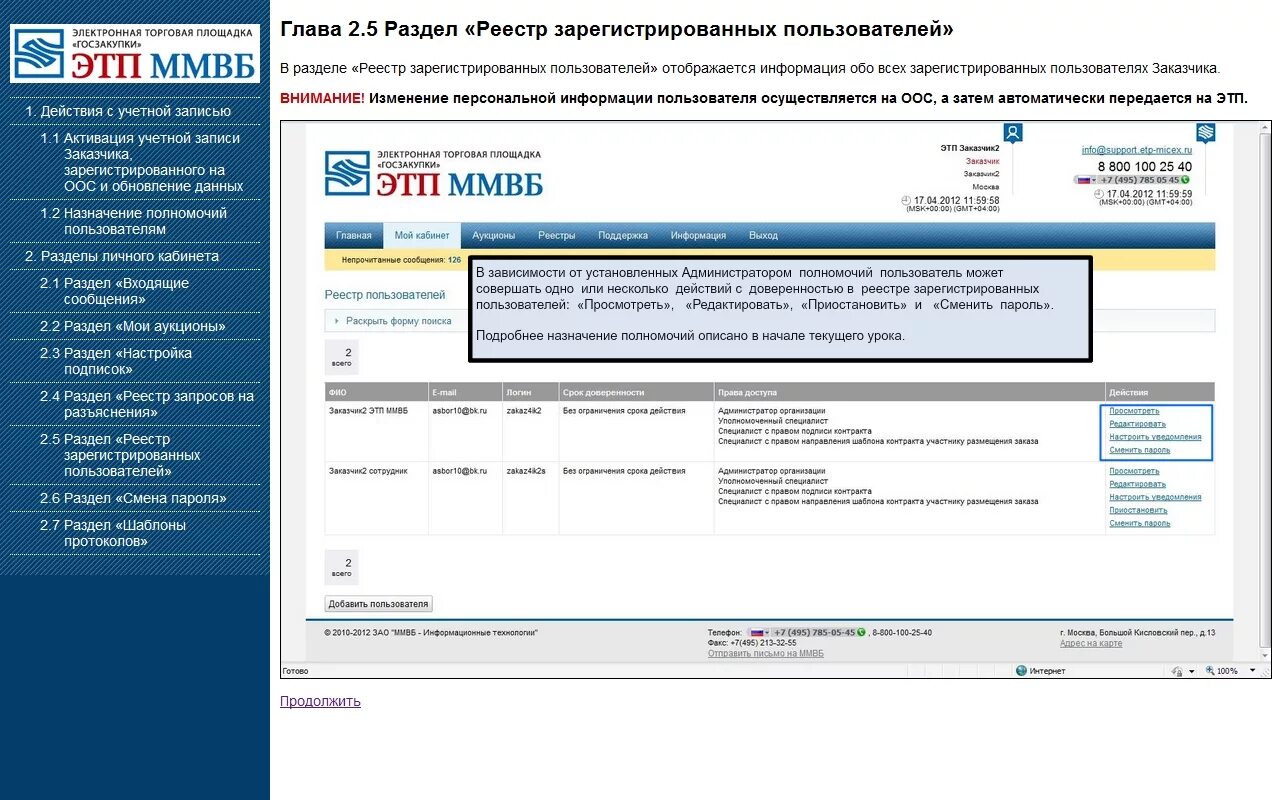Click the E-mail column header
Screen dimensions: 1280x800
[465, 392]
